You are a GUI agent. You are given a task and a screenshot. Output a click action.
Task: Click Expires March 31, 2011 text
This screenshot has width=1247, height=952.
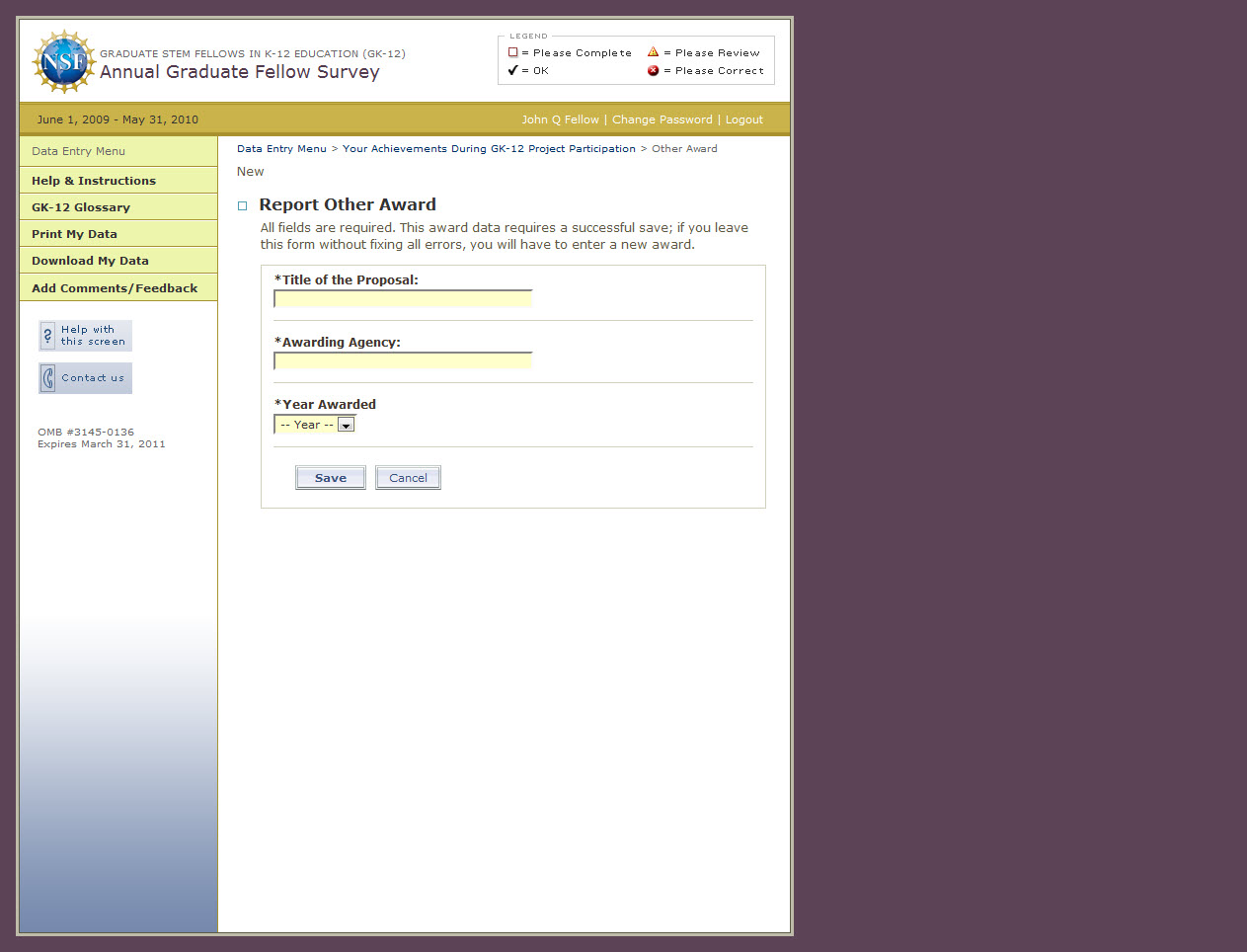point(102,444)
